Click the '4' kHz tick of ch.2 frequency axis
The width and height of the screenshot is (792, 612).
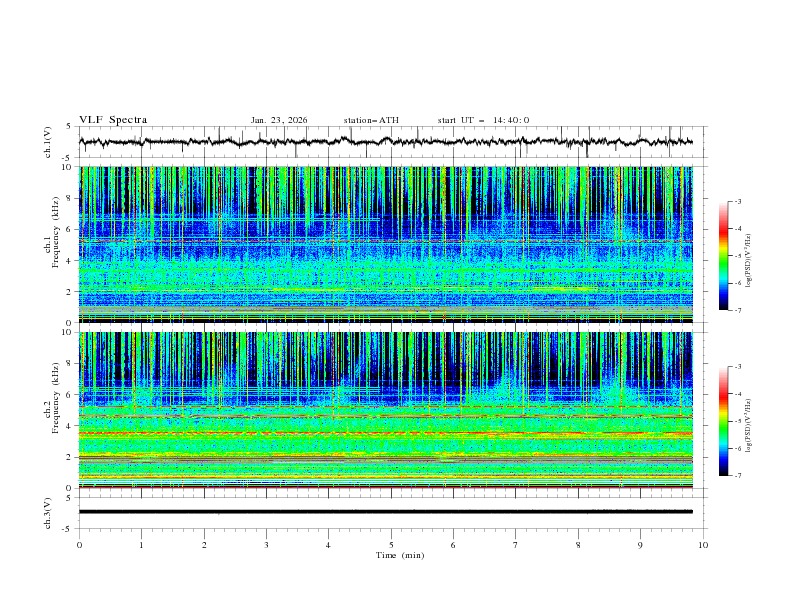70,426
